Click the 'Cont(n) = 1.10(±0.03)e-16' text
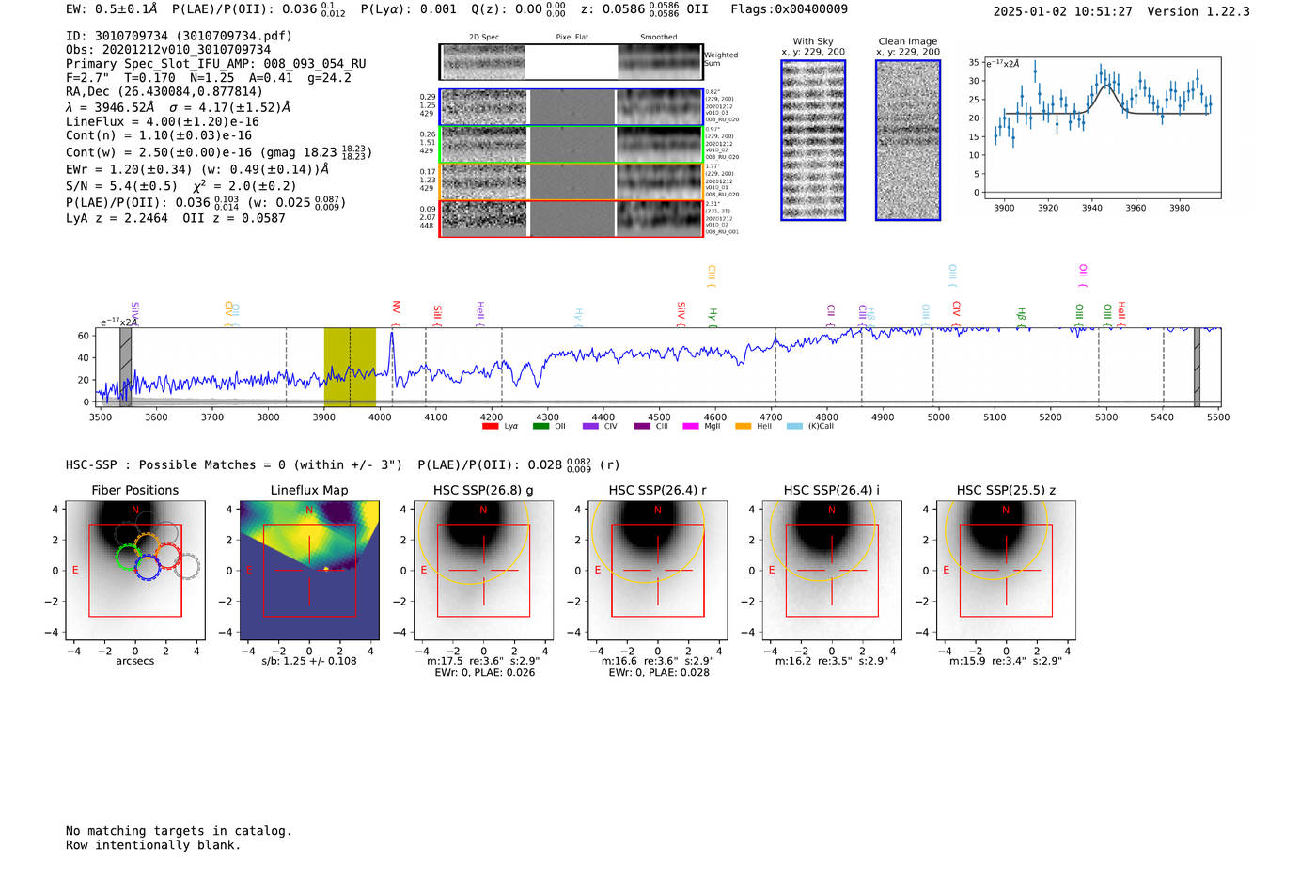Screen dimensions: 1316x896 coord(159,135)
